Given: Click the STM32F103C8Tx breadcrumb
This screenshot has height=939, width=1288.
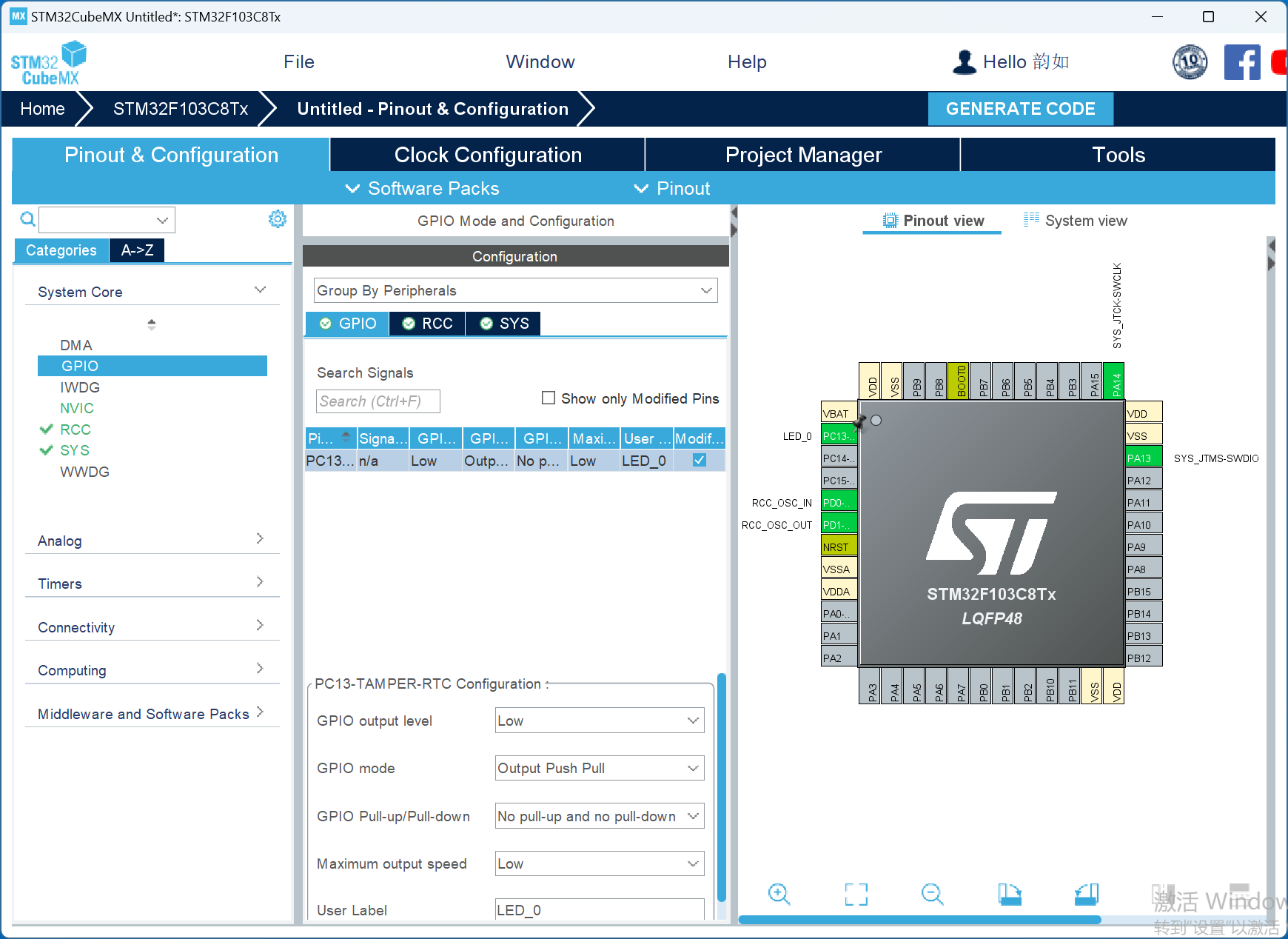Looking at the screenshot, I should pos(181,109).
